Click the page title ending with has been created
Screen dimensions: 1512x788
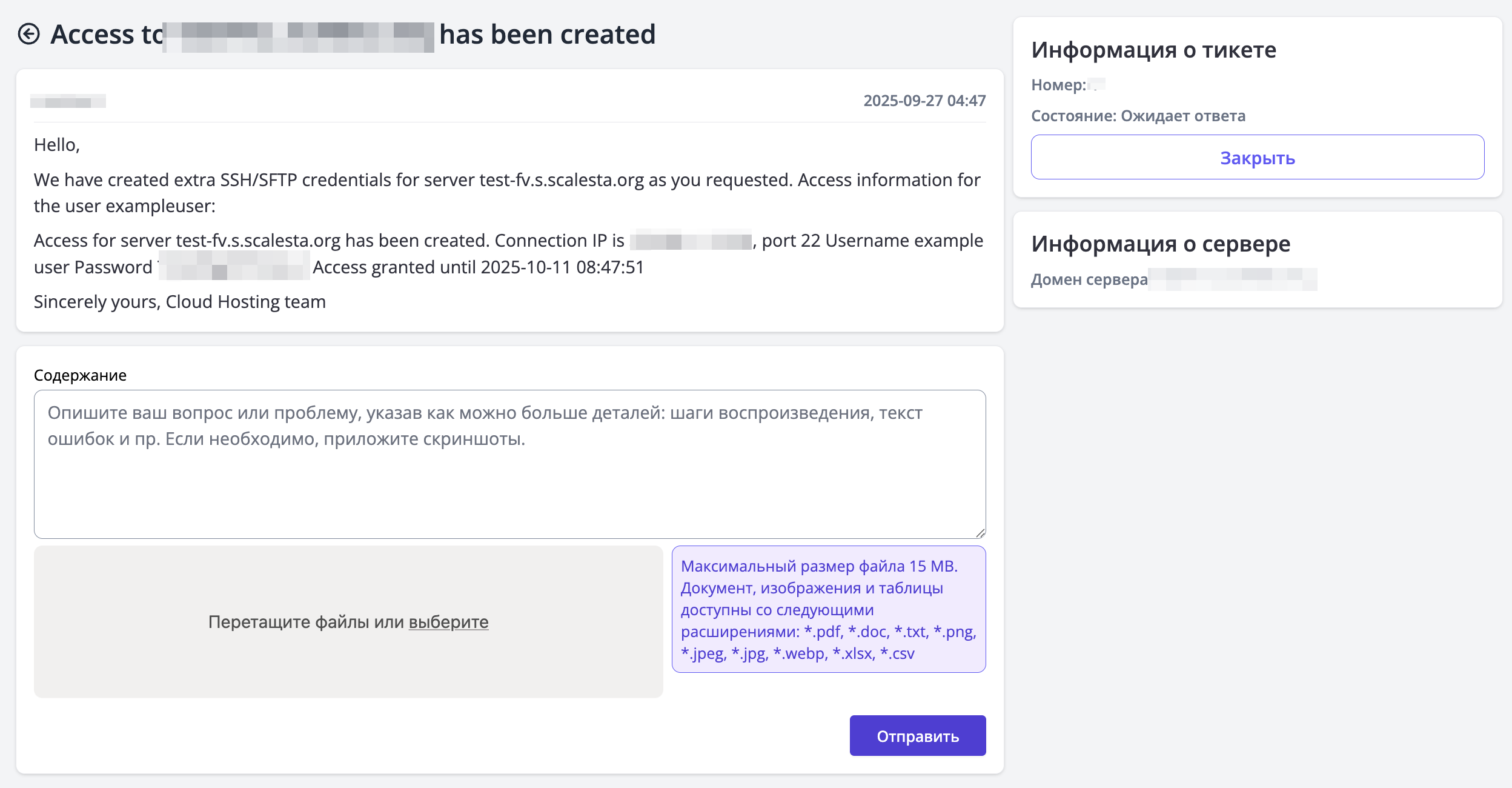tap(546, 35)
